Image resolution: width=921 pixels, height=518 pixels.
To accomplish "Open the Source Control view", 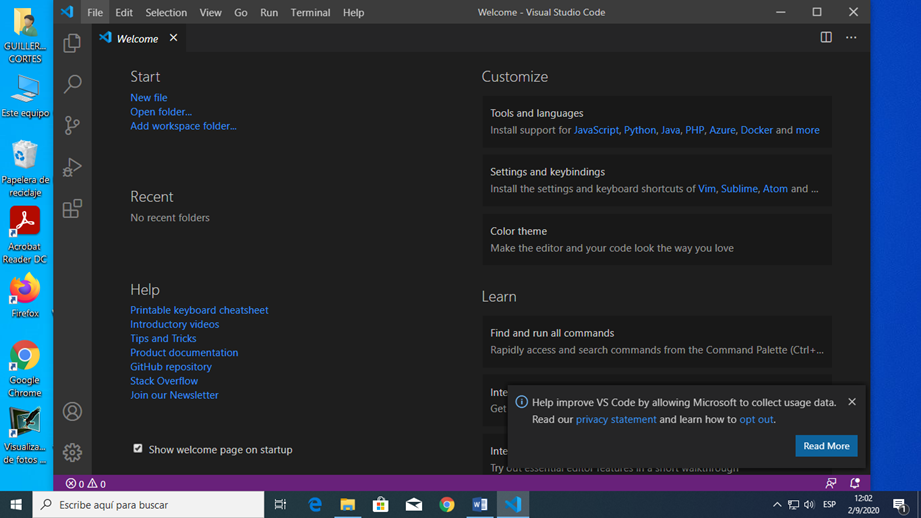I will (72, 125).
